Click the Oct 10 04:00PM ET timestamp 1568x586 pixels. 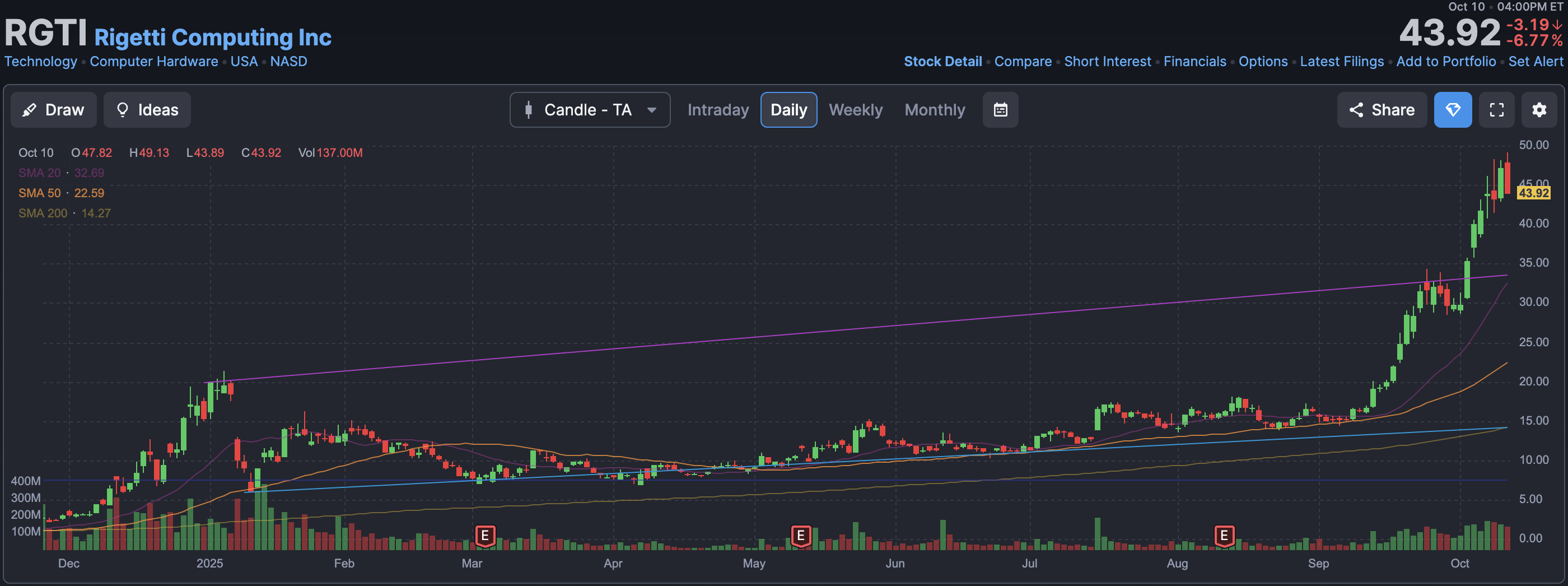point(1505,7)
